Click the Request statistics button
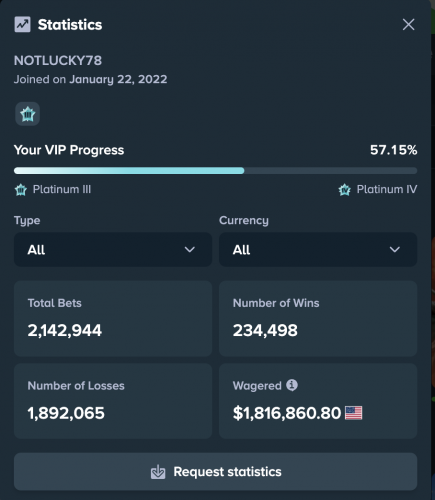 point(215,471)
